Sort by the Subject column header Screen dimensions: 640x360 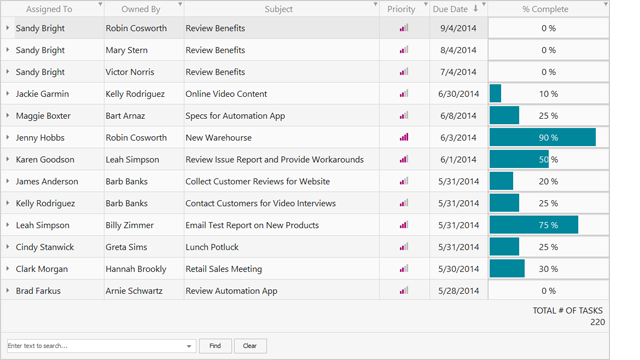[278, 9]
